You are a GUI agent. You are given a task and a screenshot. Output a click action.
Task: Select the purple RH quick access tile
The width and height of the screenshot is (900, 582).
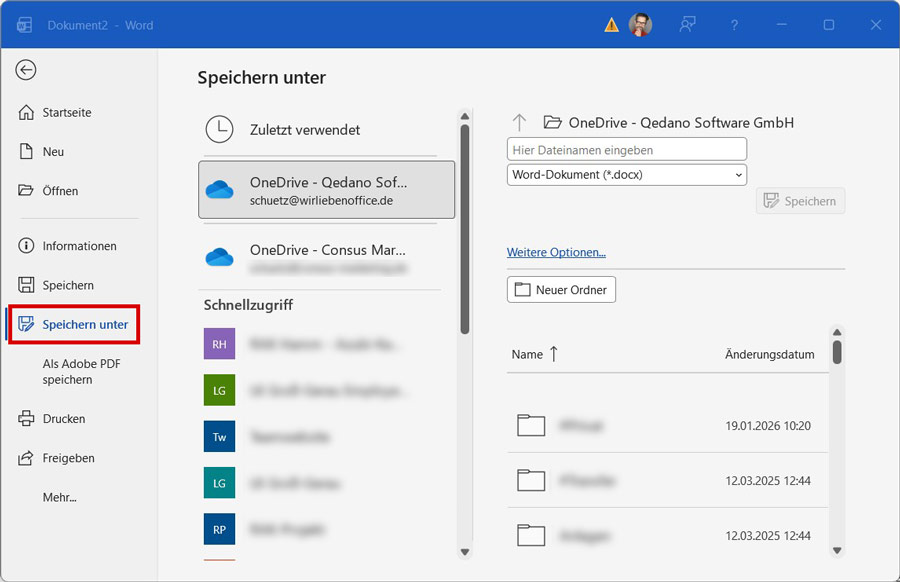(219, 344)
